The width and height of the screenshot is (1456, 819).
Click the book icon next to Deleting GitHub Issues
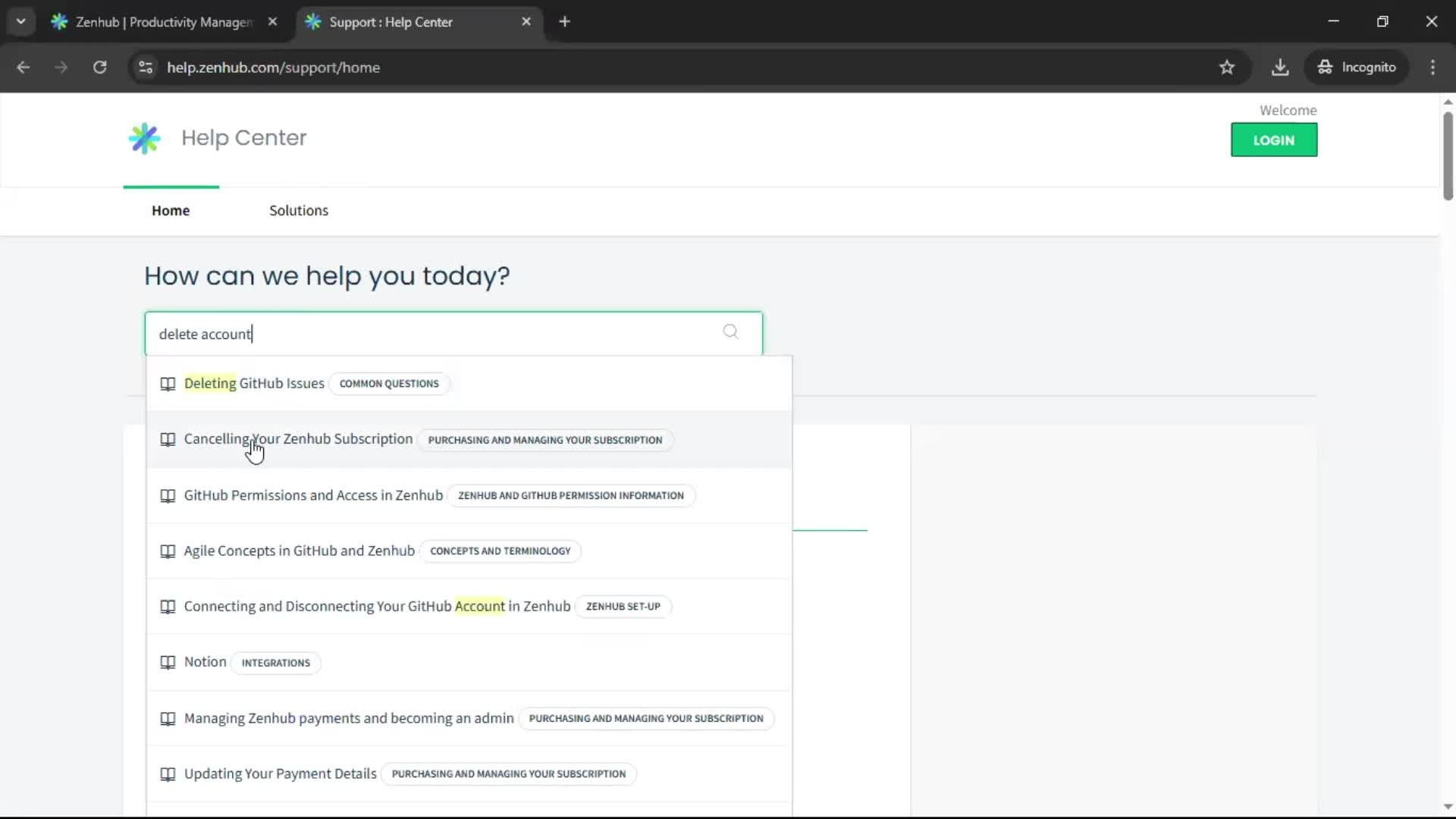tap(168, 384)
